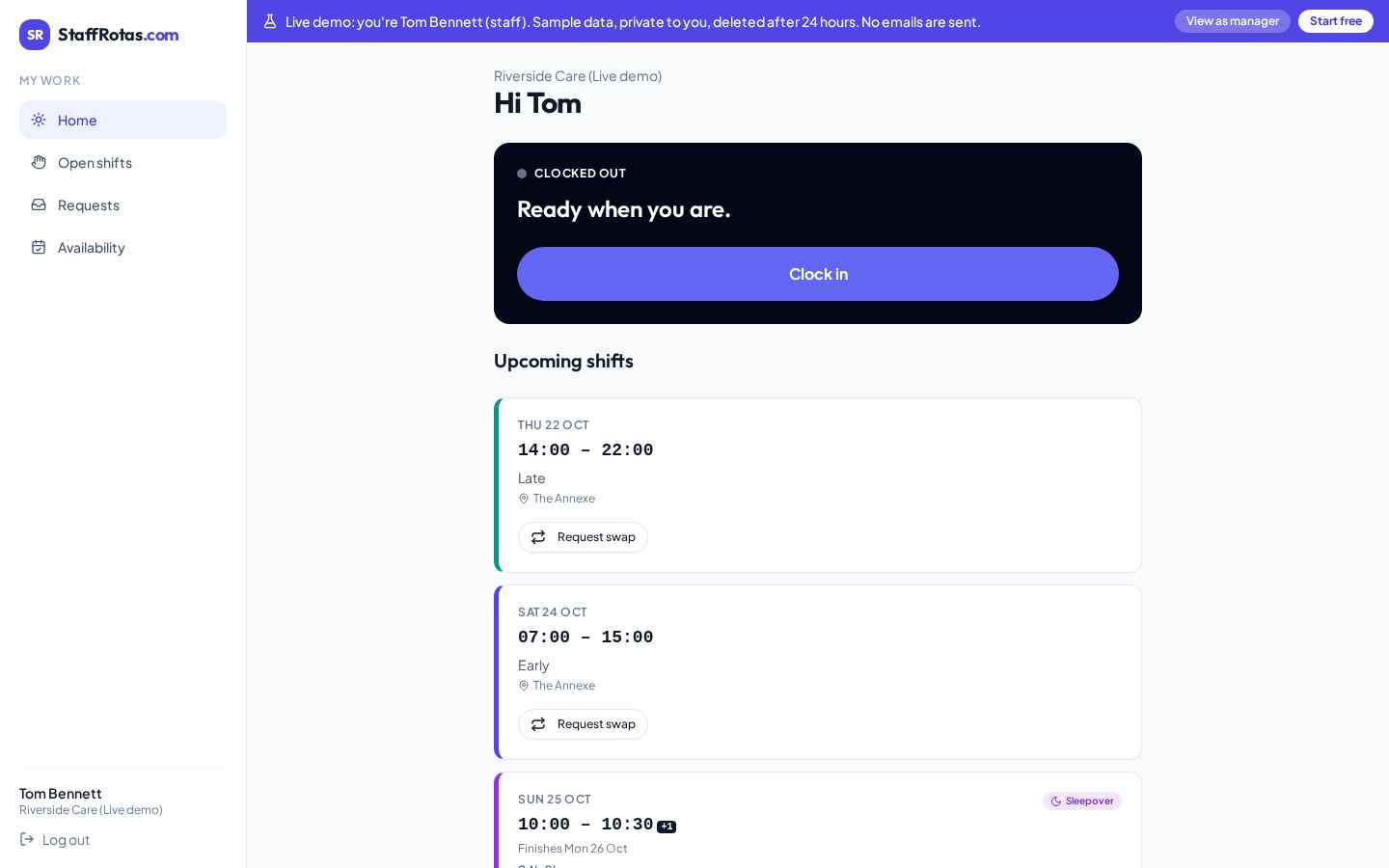Click swap arrows icon on Thursday shift
This screenshot has width=1389, height=868.
click(x=538, y=537)
